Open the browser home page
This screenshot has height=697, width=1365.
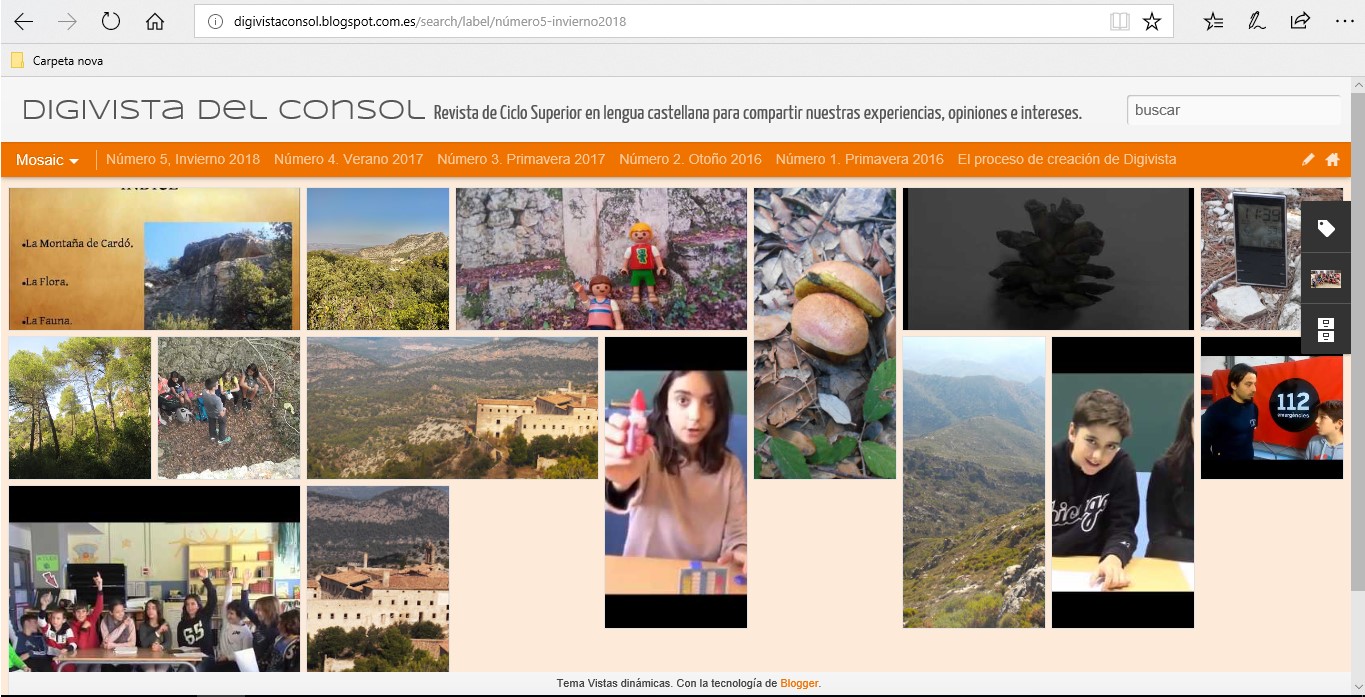pyautogui.click(x=155, y=21)
